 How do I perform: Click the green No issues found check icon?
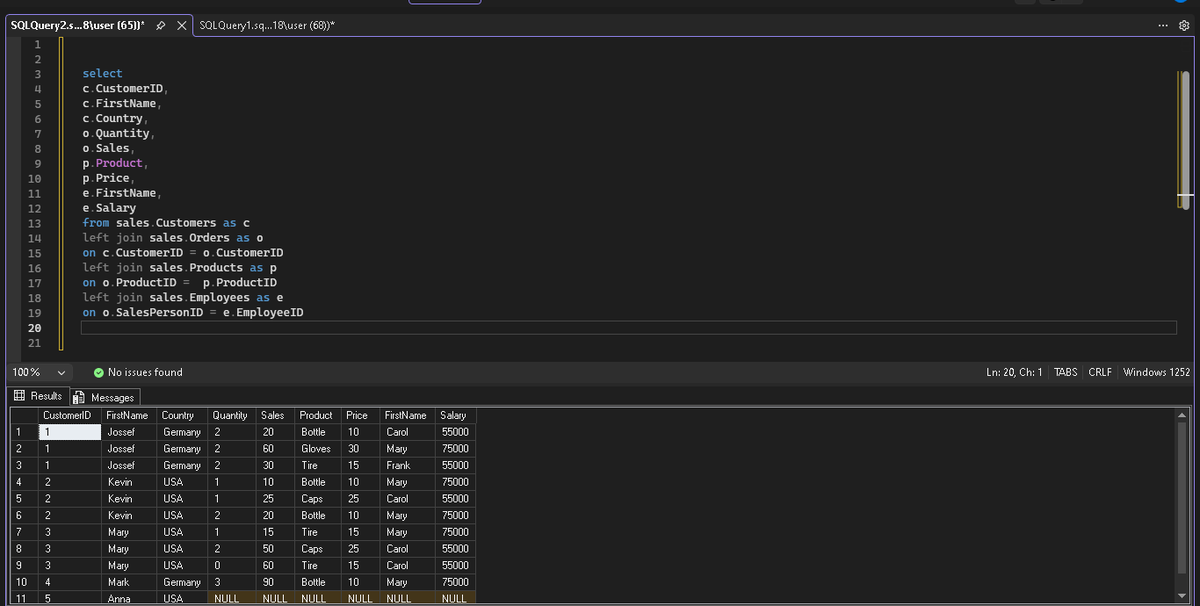coord(98,372)
